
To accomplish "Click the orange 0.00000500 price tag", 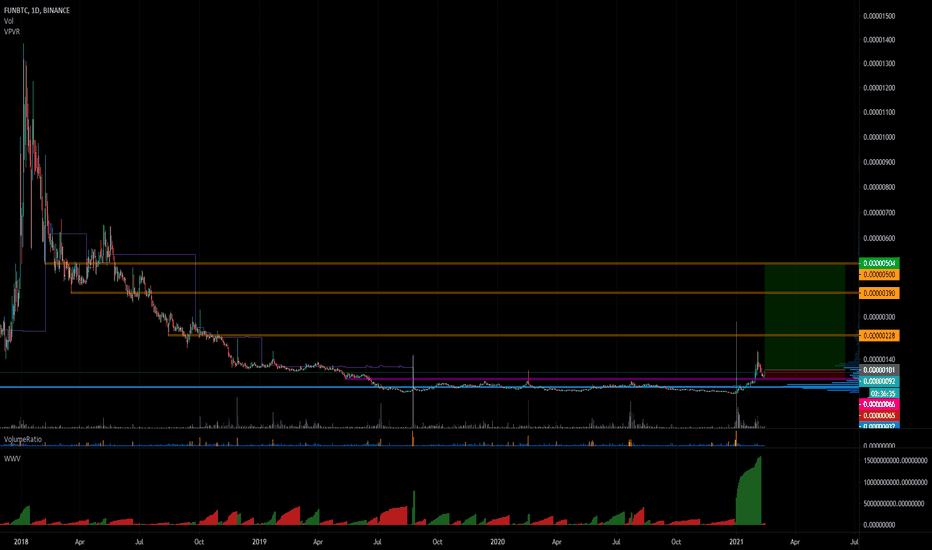I will point(879,275).
